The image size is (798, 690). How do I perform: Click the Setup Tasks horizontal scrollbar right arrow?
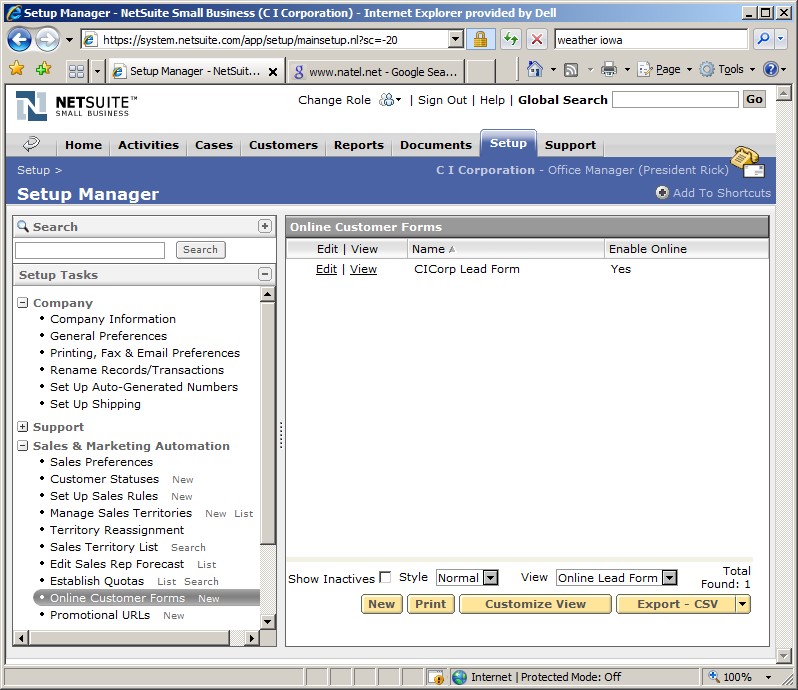[252, 638]
